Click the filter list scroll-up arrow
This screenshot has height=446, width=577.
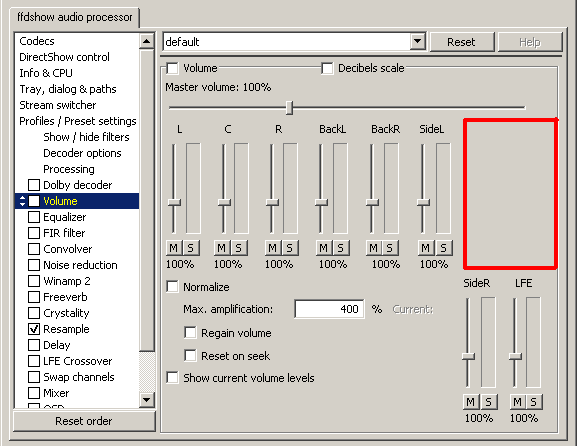click(x=147, y=41)
